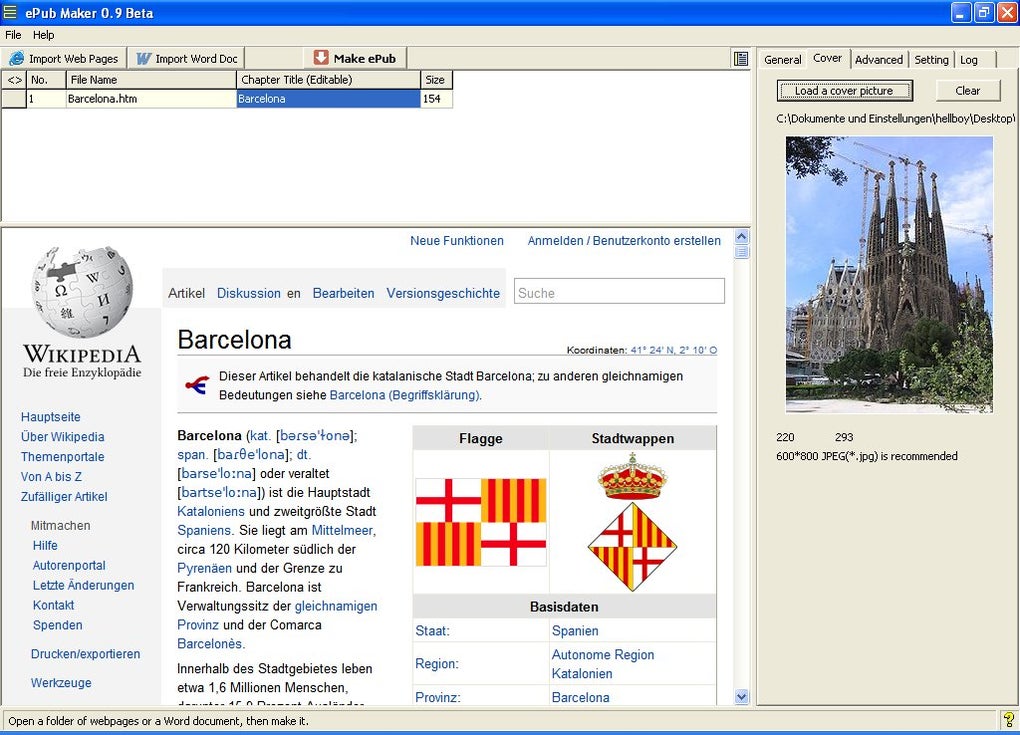Expand the Drucken/exportieren section

point(85,654)
